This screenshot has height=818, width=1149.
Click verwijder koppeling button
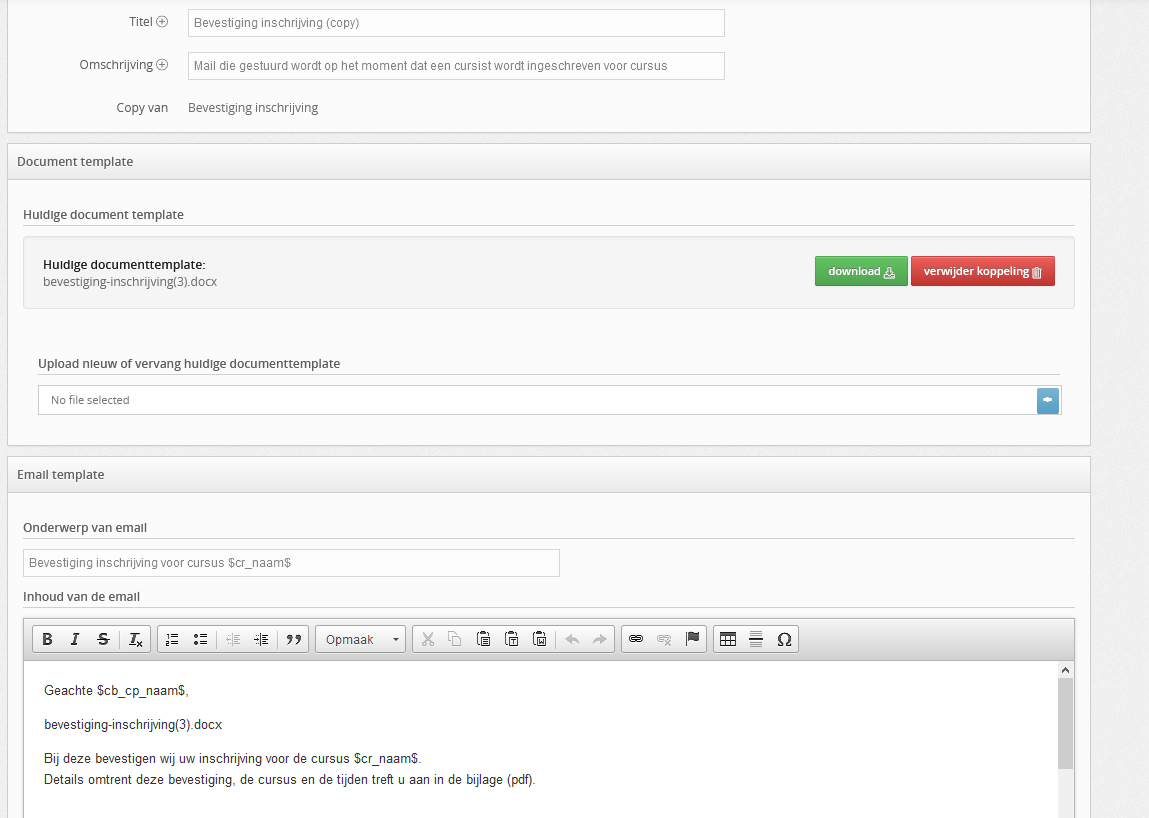983,271
